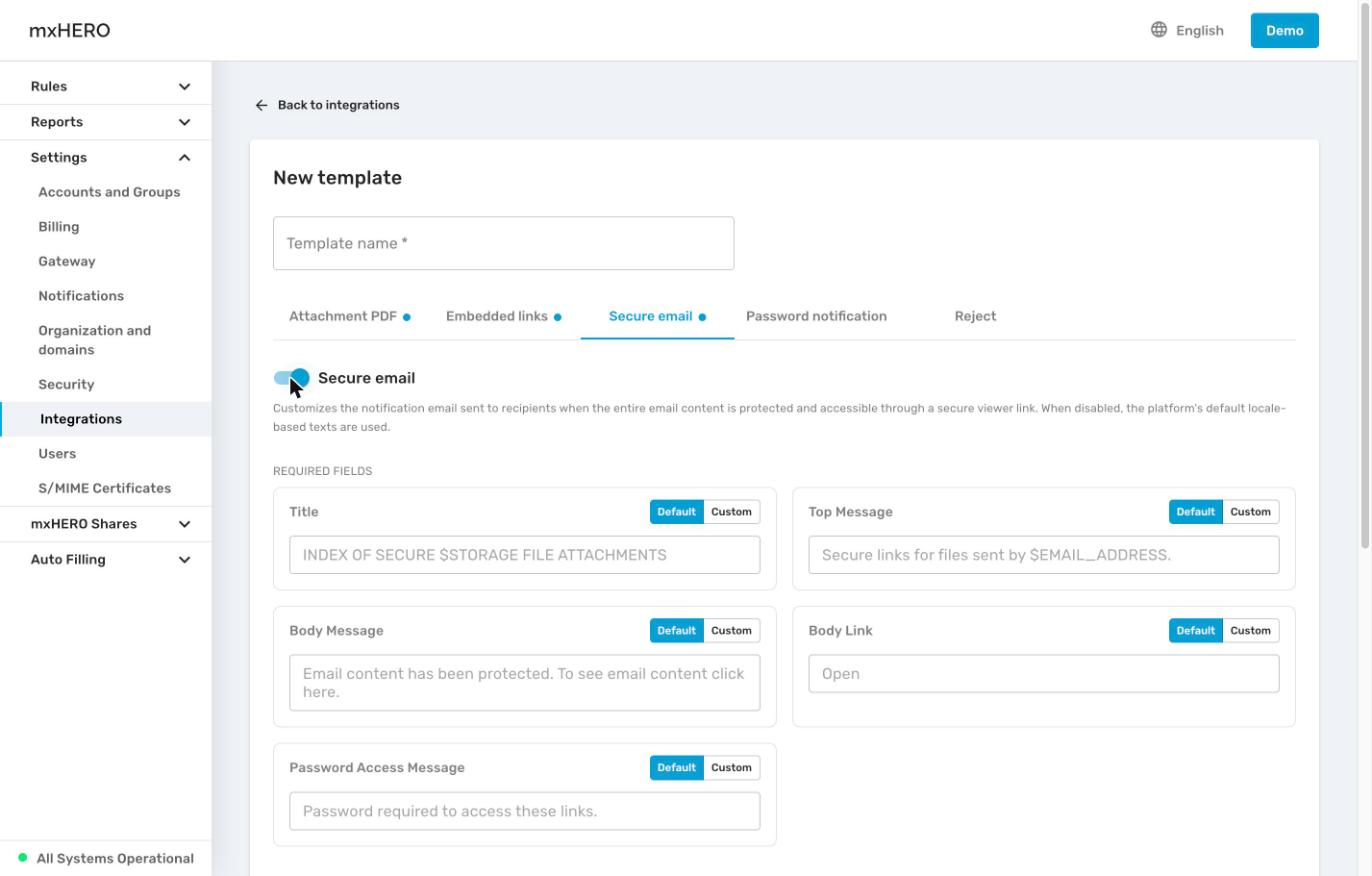This screenshot has height=876, width=1372.
Task: Open S/MIME Certificates settings
Action: pyautogui.click(x=105, y=488)
